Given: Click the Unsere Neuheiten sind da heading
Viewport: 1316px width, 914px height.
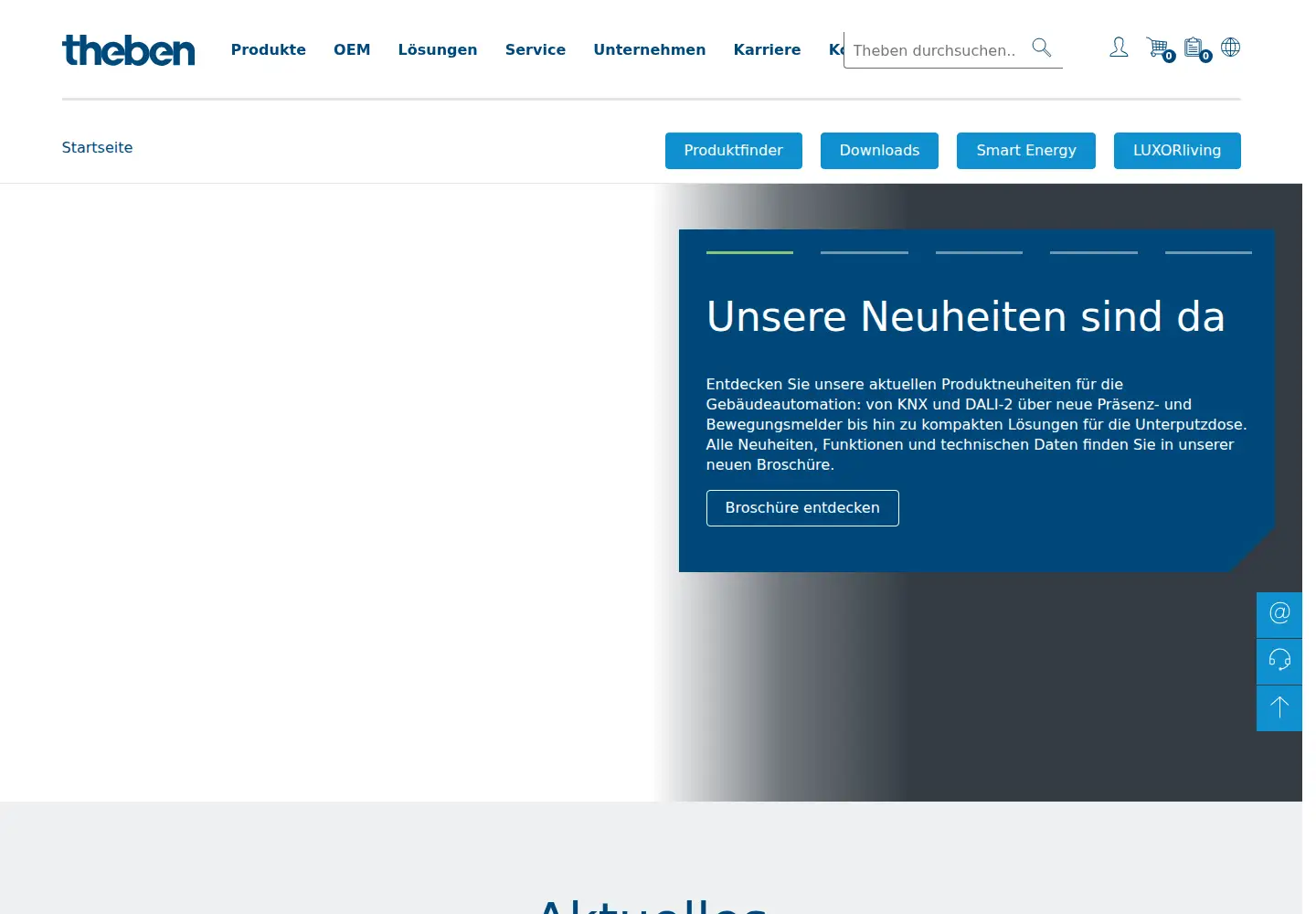Looking at the screenshot, I should [x=965, y=317].
